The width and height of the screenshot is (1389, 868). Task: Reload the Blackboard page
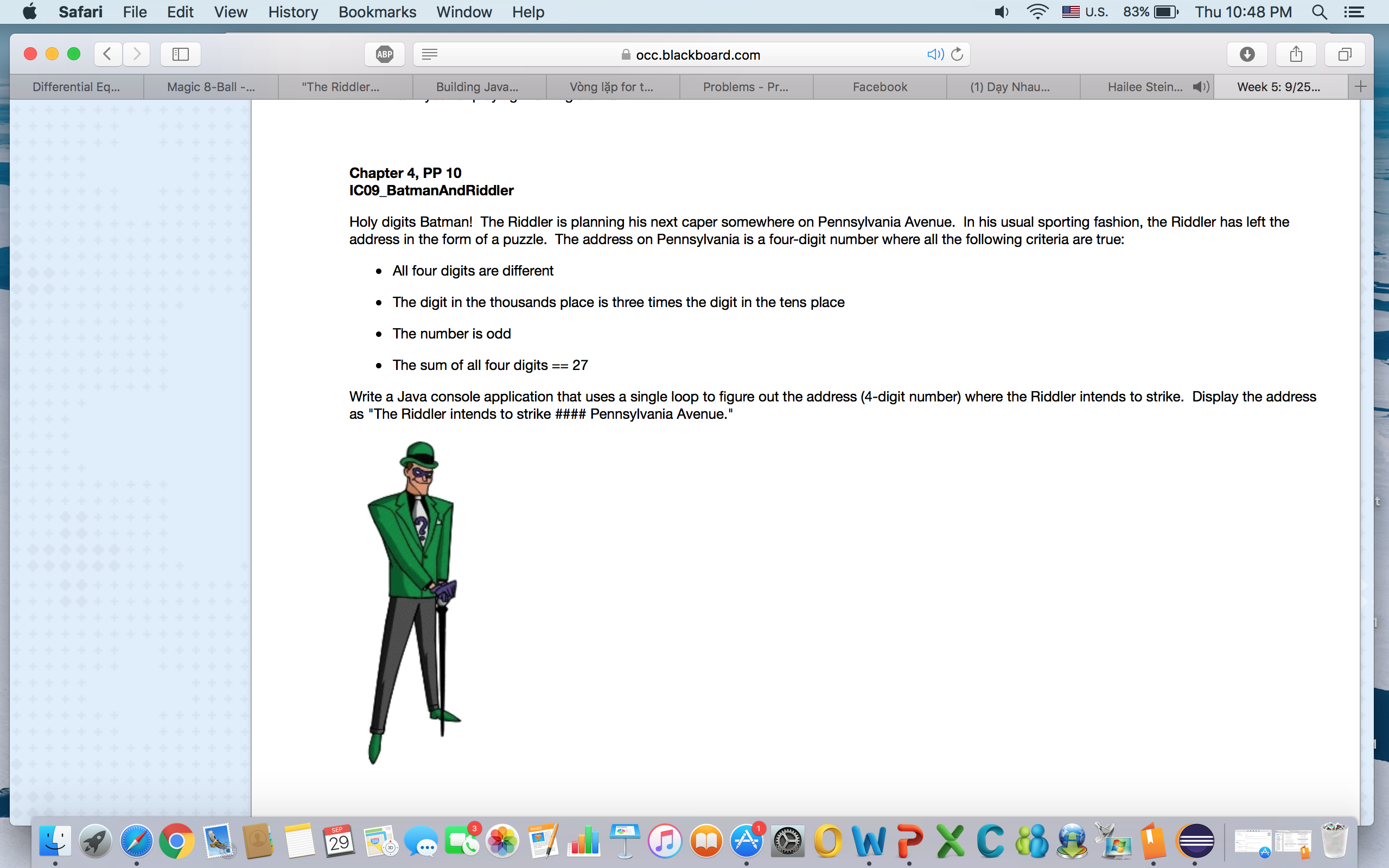click(957, 54)
